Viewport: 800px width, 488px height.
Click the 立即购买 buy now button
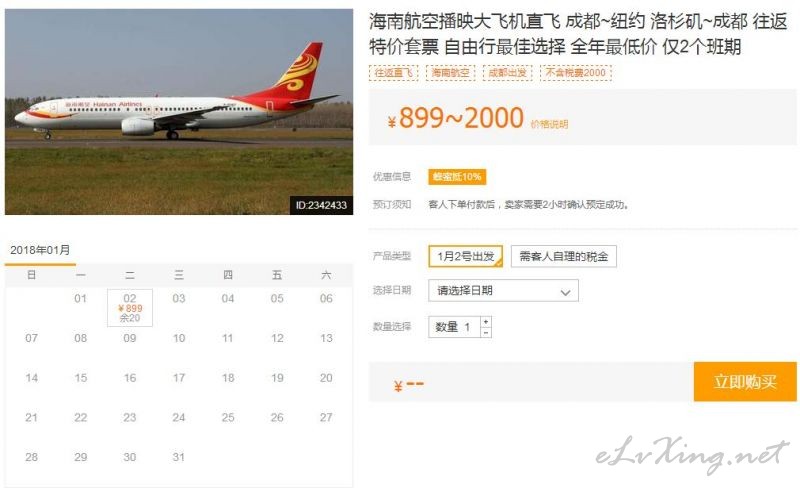coord(745,381)
